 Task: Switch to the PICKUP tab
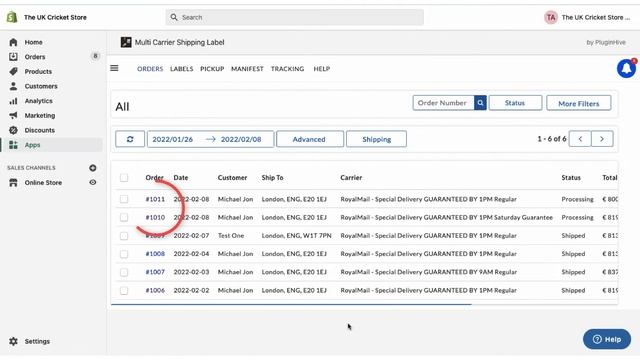point(212,69)
